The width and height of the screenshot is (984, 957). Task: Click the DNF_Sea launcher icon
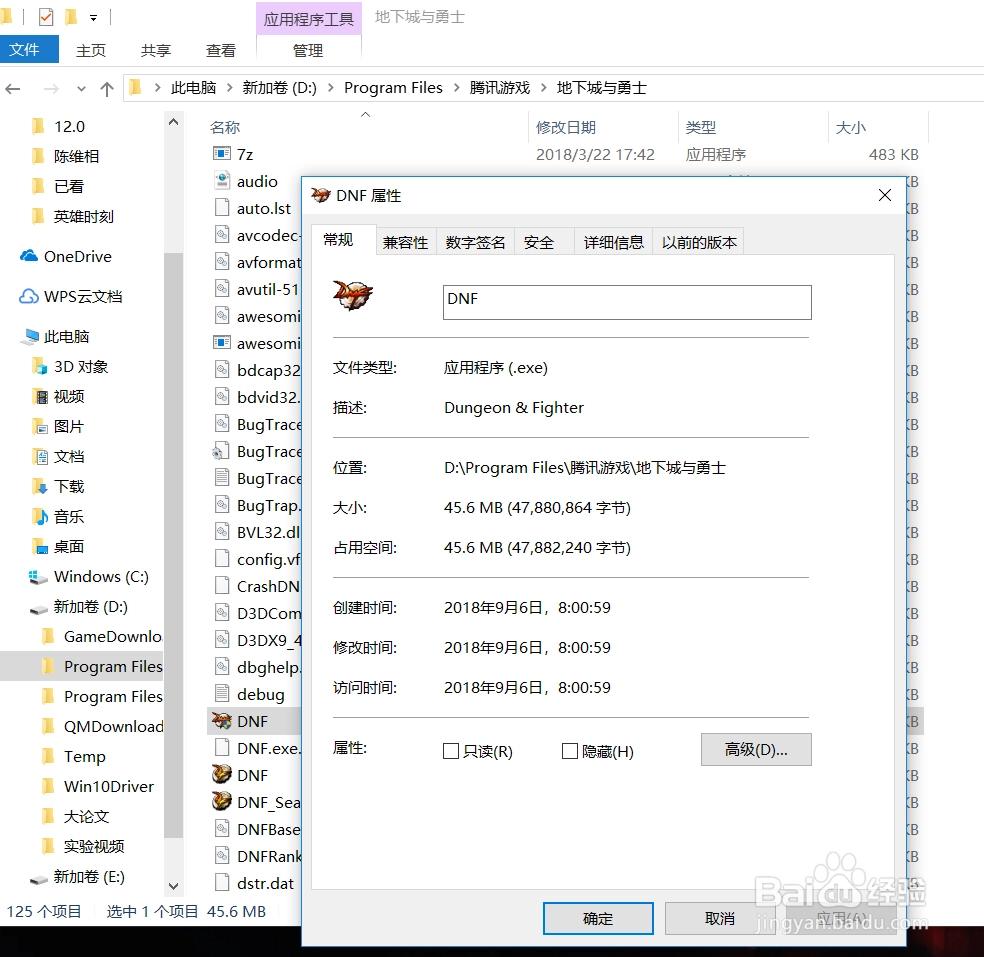coord(222,802)
